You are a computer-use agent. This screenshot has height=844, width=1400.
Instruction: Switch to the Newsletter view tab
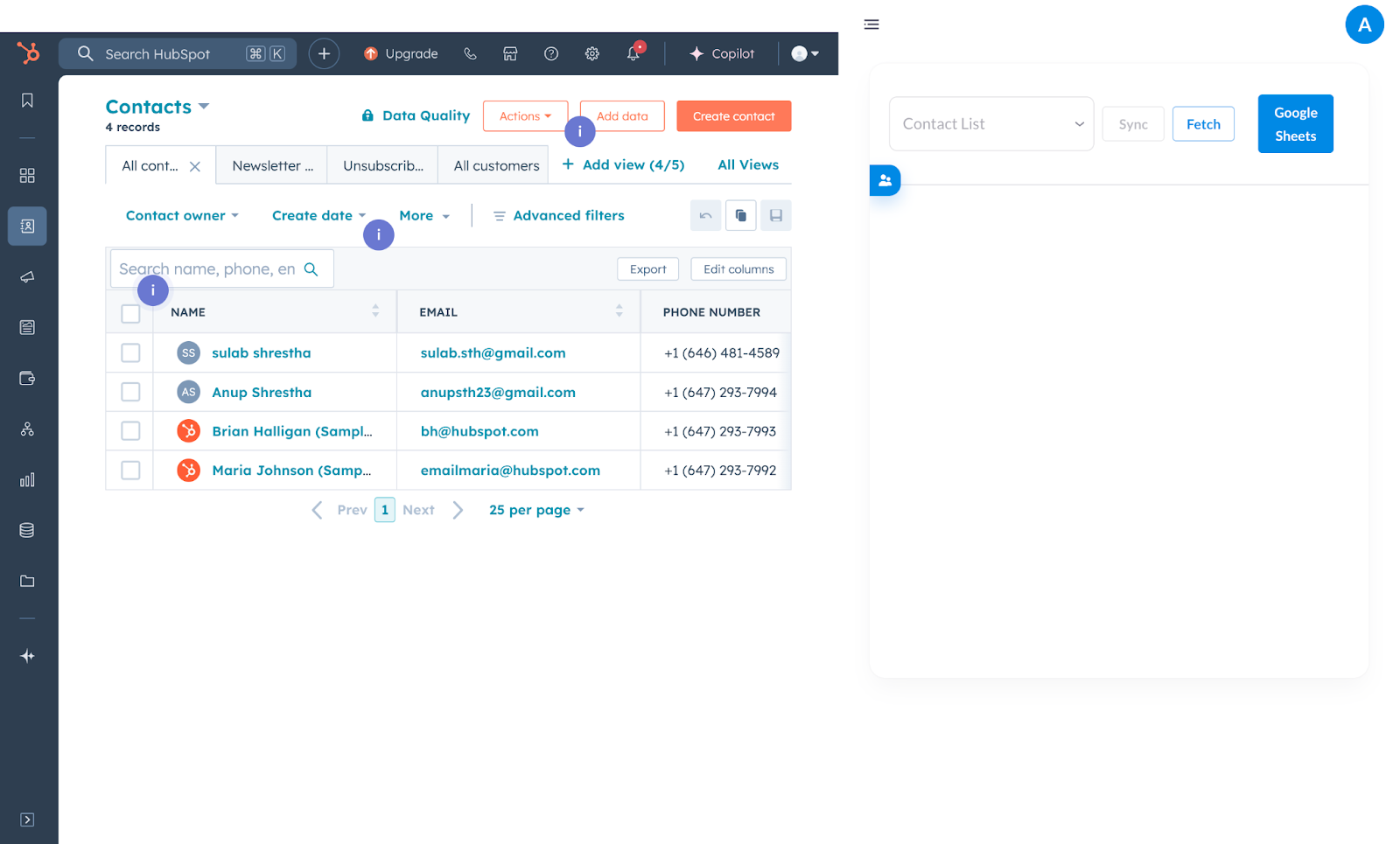click(272, 165)
